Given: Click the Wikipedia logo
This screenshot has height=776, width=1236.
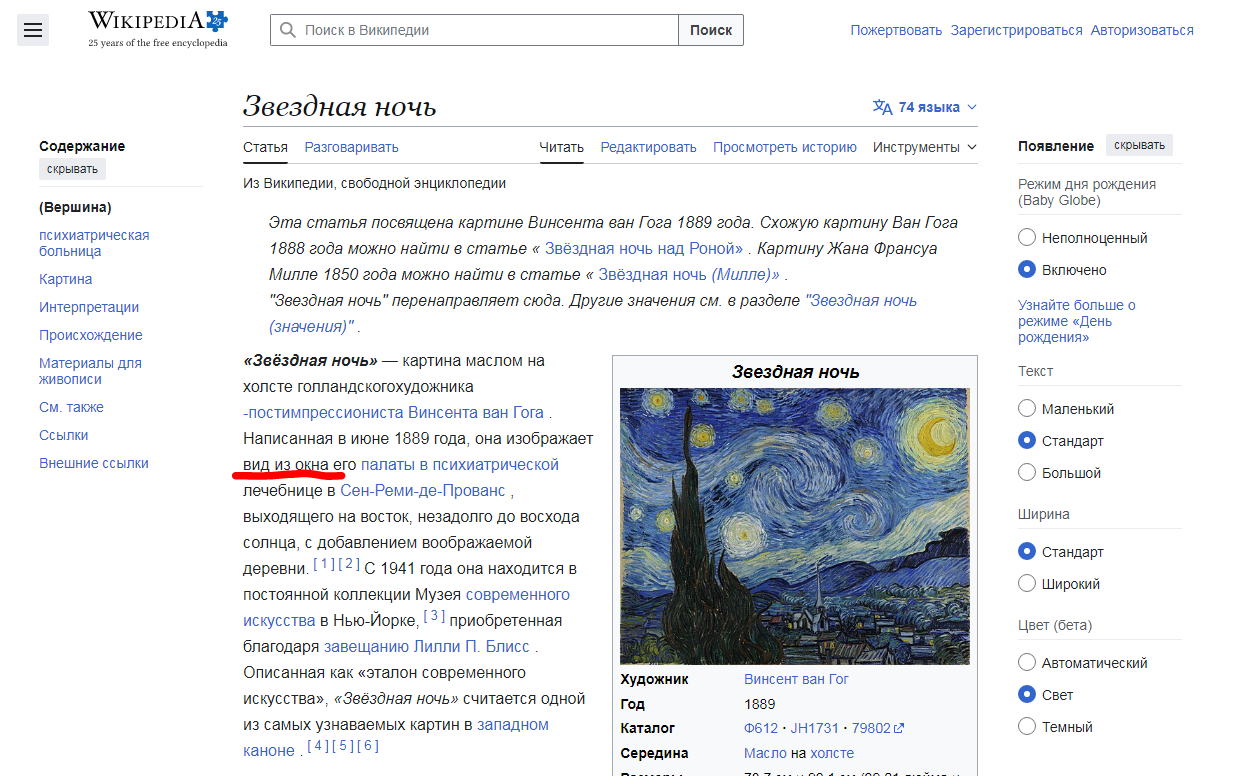Looking at the screenshot, I should 158,29.
